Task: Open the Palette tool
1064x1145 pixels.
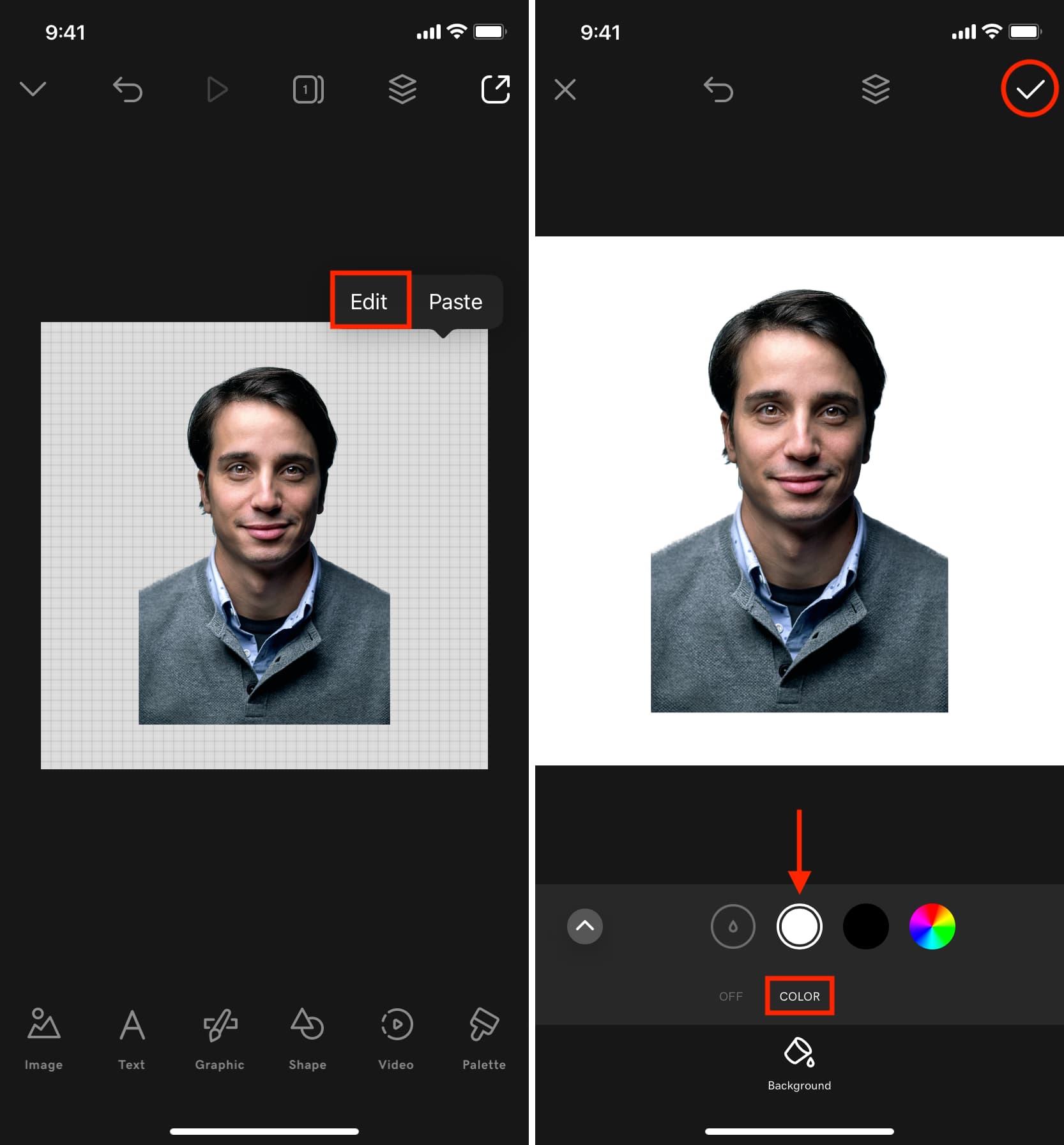Action: 484,1039
